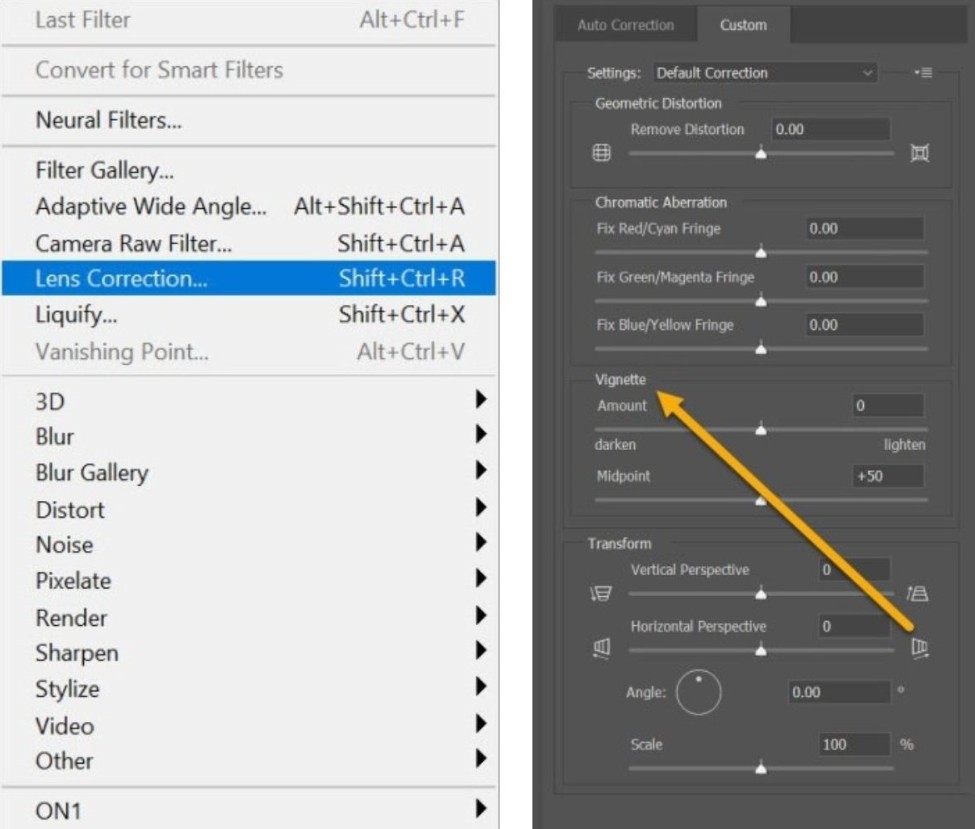Image resolution: width=975 pixels, height=829 pixels.
Task: Select the Custom tab
Action: pos(743,25)
